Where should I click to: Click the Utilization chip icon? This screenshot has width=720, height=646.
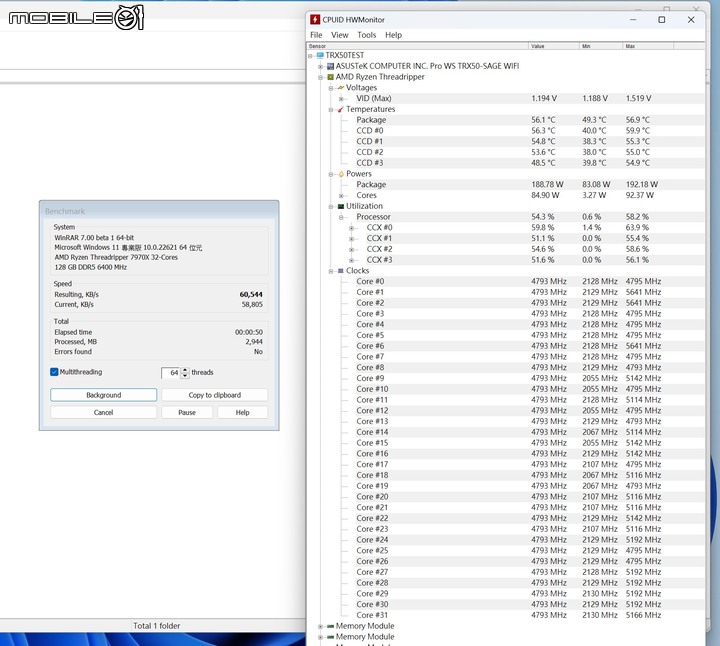point(341,206)
